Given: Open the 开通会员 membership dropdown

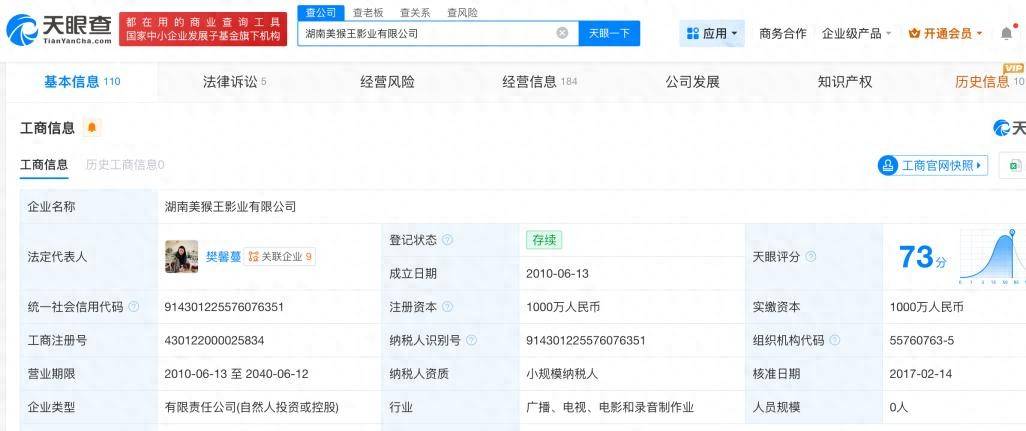Looking at the screenshot, I should pyautogui.click(x=945, y=33).
